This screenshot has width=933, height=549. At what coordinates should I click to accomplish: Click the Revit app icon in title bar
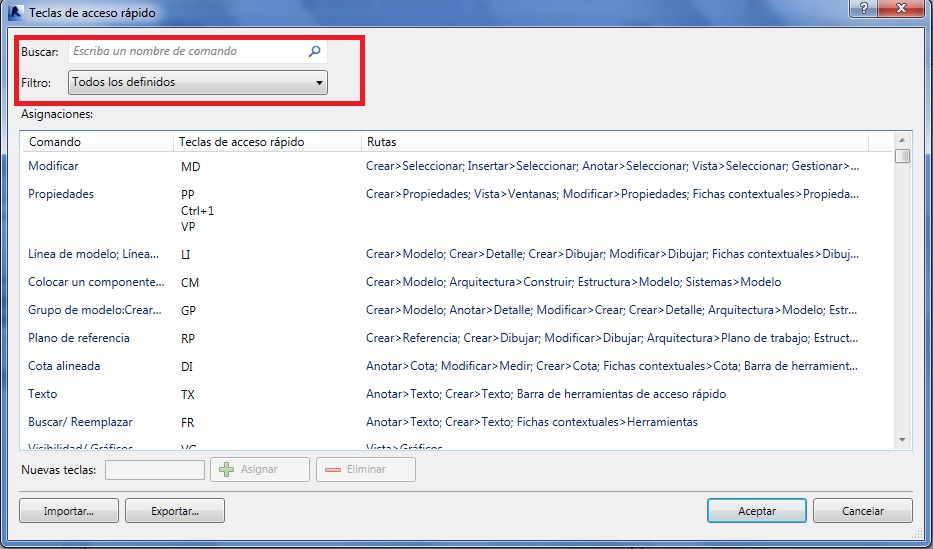tap(14, 12)
